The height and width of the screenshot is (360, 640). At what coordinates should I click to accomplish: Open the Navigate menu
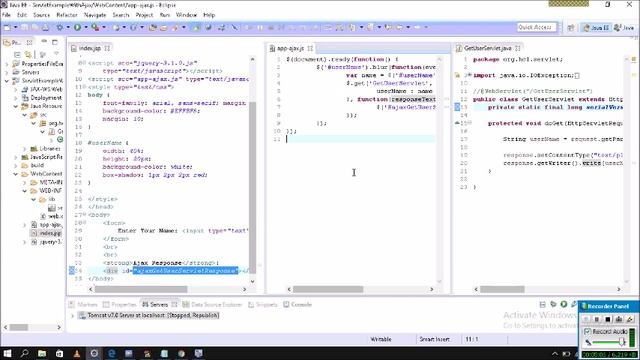(x=95, y=15)
